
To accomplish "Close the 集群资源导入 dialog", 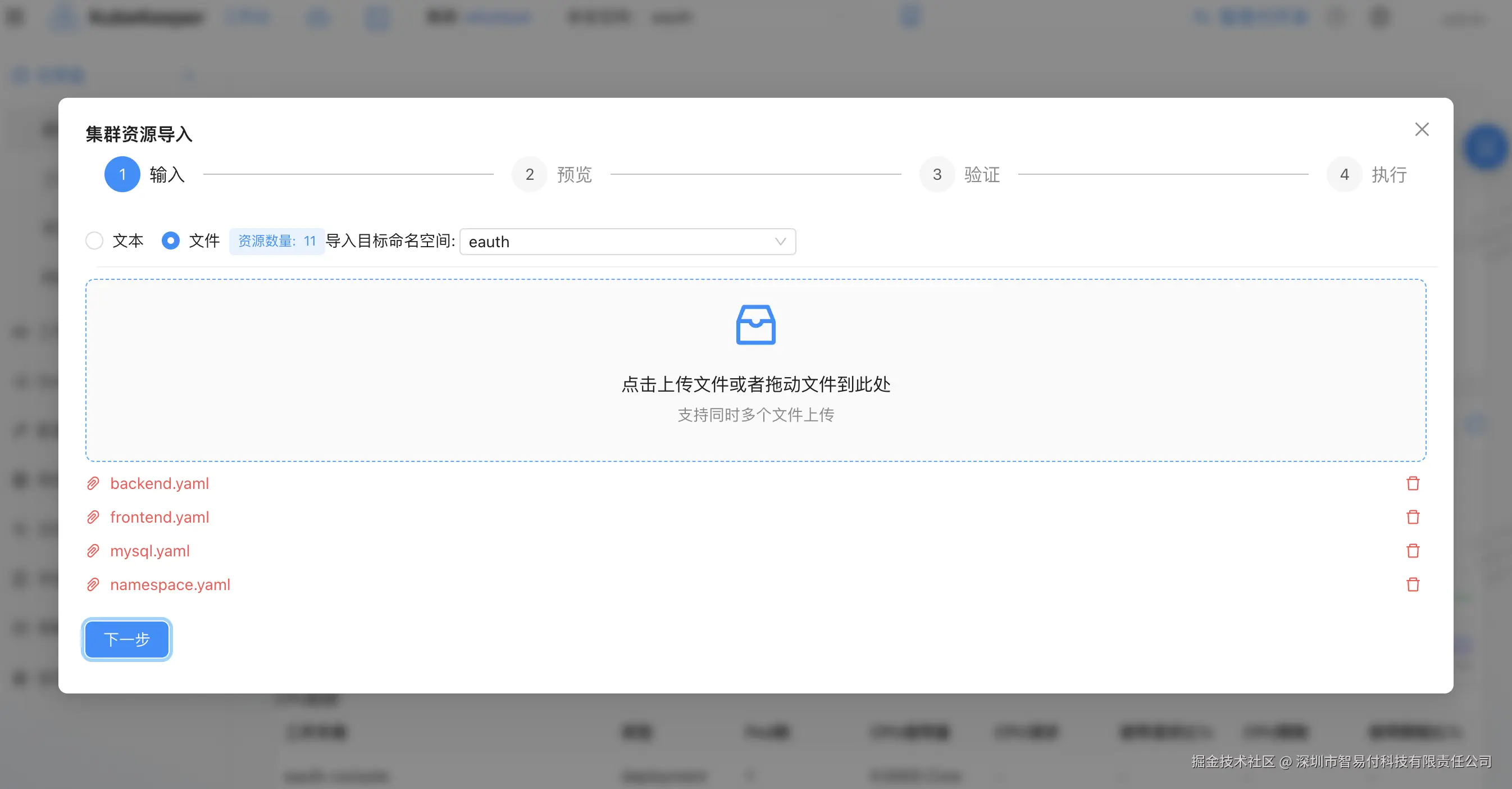I will (x=1422, y=129).
